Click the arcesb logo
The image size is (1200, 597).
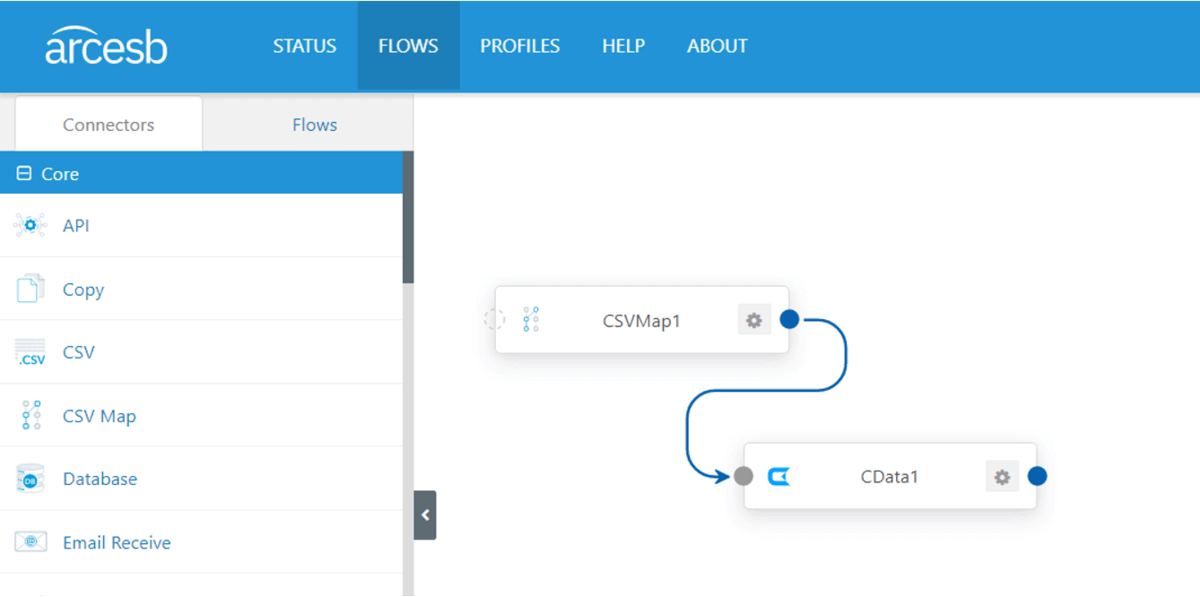coord(106,47)
